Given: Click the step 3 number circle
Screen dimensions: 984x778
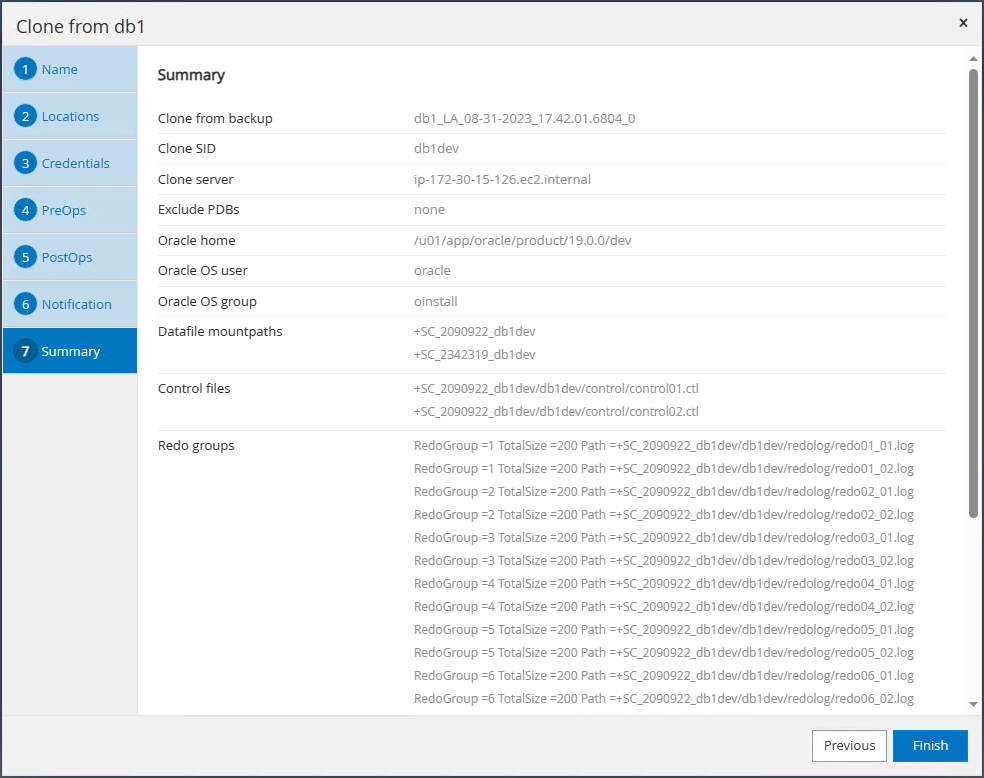Looking at the screenshot, I should coord(26,164).
